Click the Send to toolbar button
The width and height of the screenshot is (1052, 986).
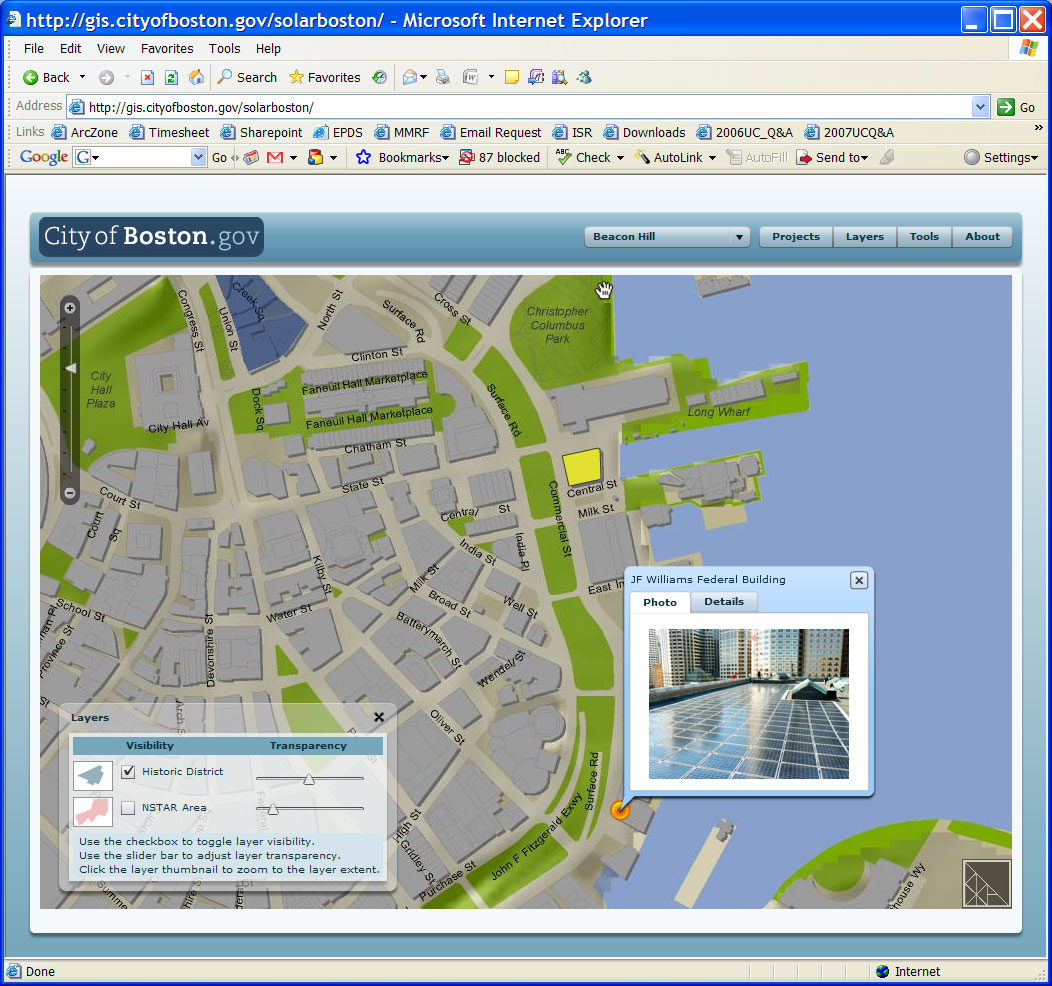pos(831,158)
